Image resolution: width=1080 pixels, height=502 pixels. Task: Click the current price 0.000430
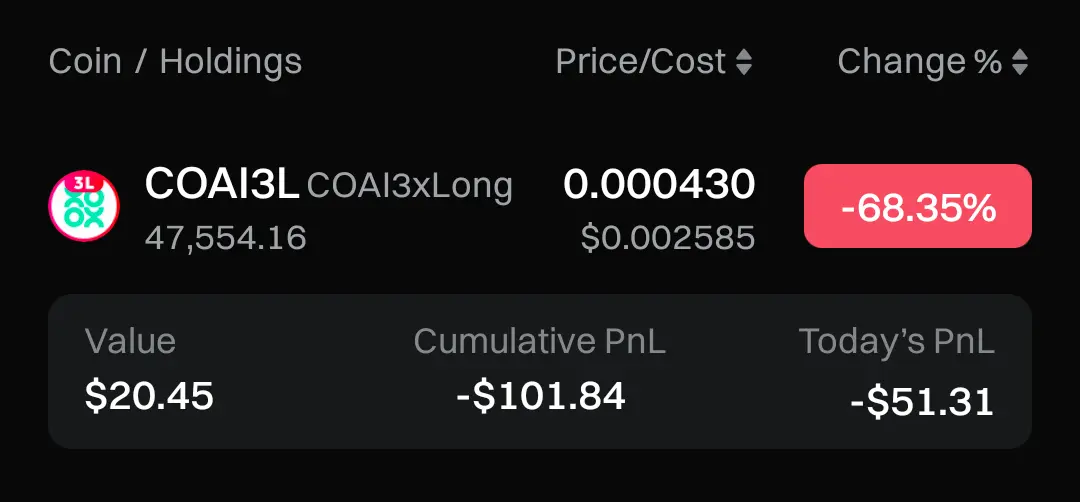click(659, 185)
